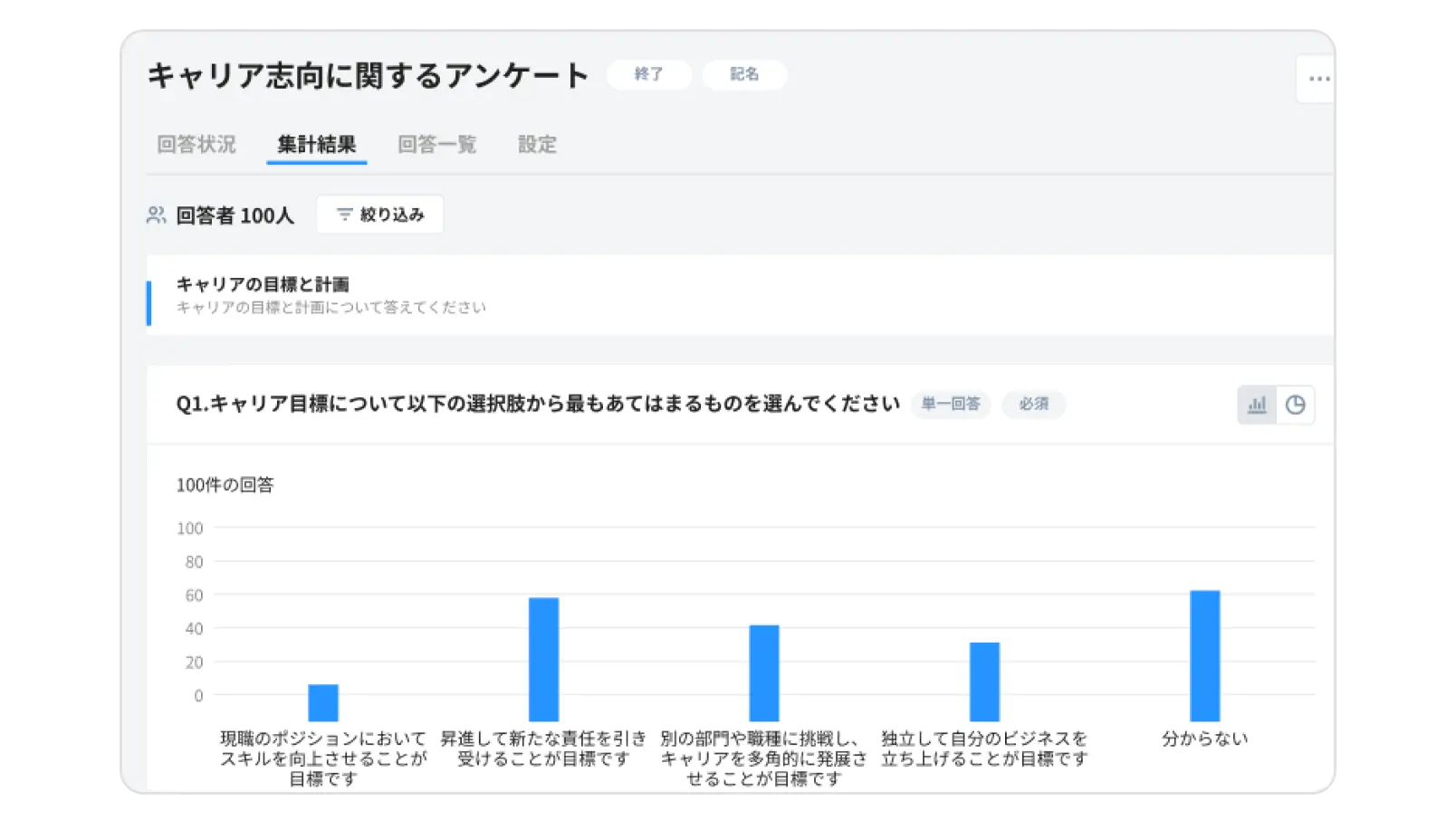Screen dimensions: 1456x820
Task: Click the survey title キャリア志向に関するアンケート
Action: [x=367, y=76]
